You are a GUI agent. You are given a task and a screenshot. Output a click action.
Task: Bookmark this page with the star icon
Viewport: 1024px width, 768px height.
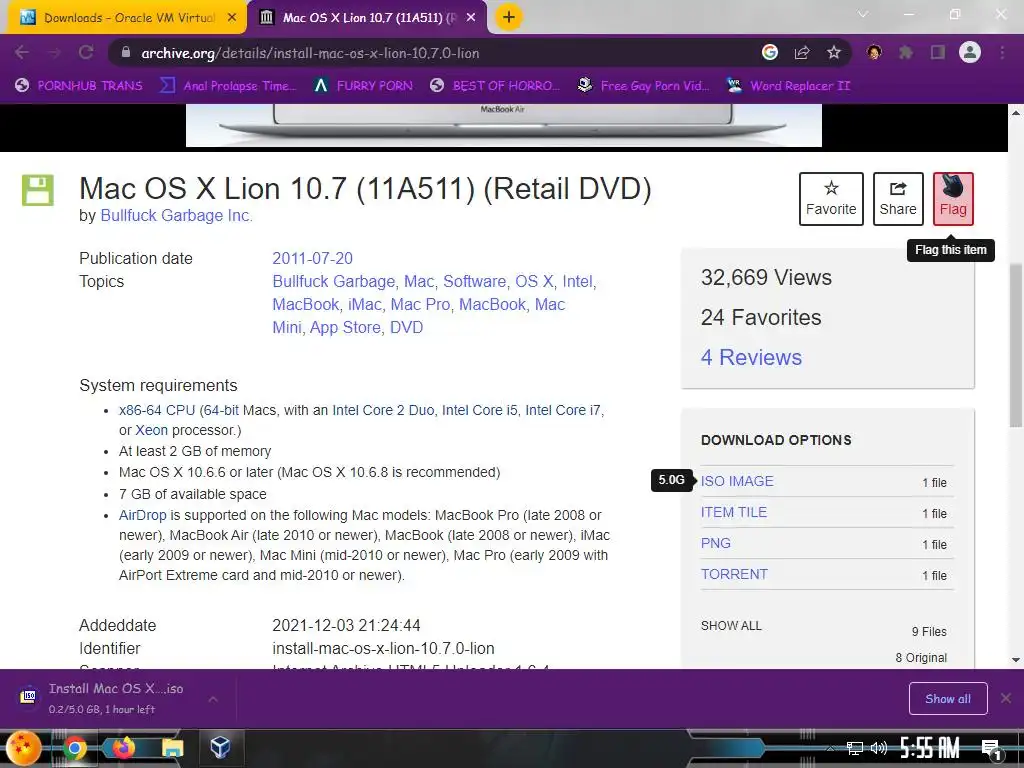click(x=834, y=53)
